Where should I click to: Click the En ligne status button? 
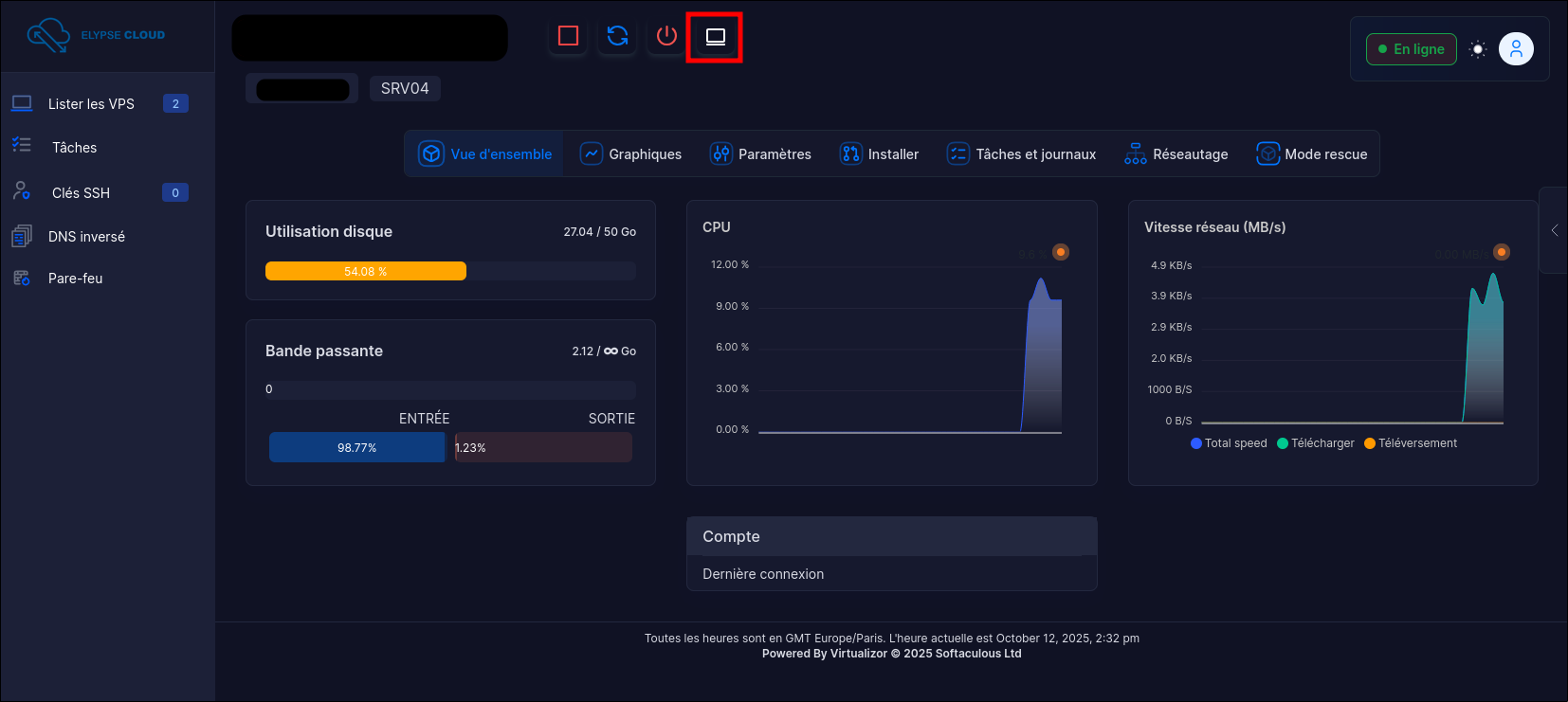point(1411,49)
